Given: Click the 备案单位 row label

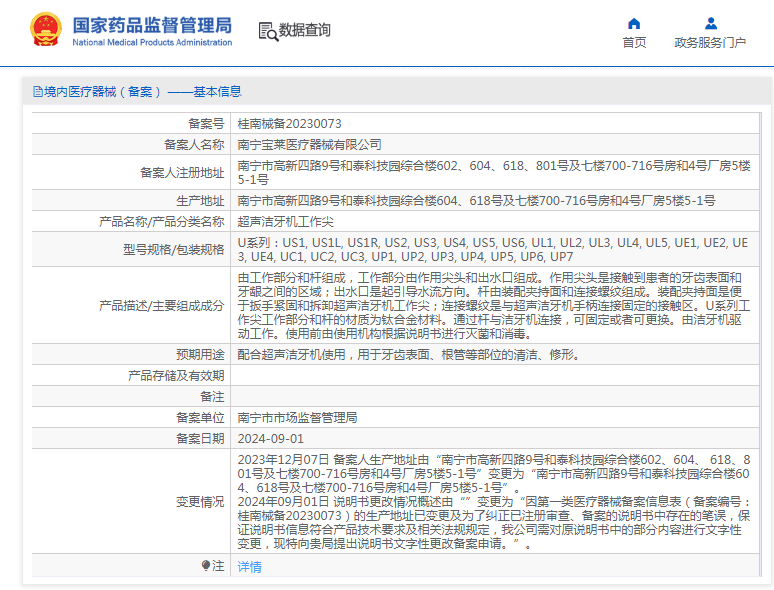Looking at the screenshot, I should [200, 418].
